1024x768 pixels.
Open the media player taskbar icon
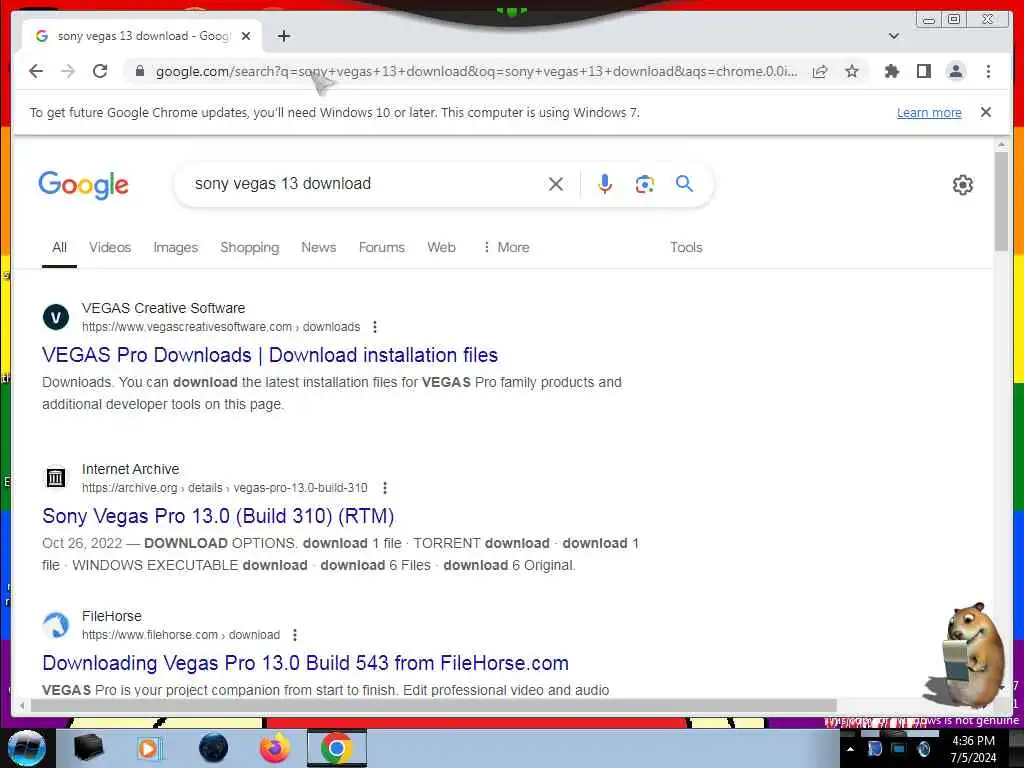pyautogui.click(x=150, y=748)
